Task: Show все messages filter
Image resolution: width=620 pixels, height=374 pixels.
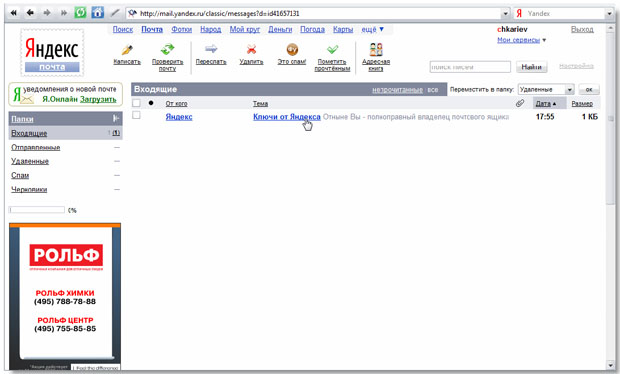Action: click(x=433, y=90)
